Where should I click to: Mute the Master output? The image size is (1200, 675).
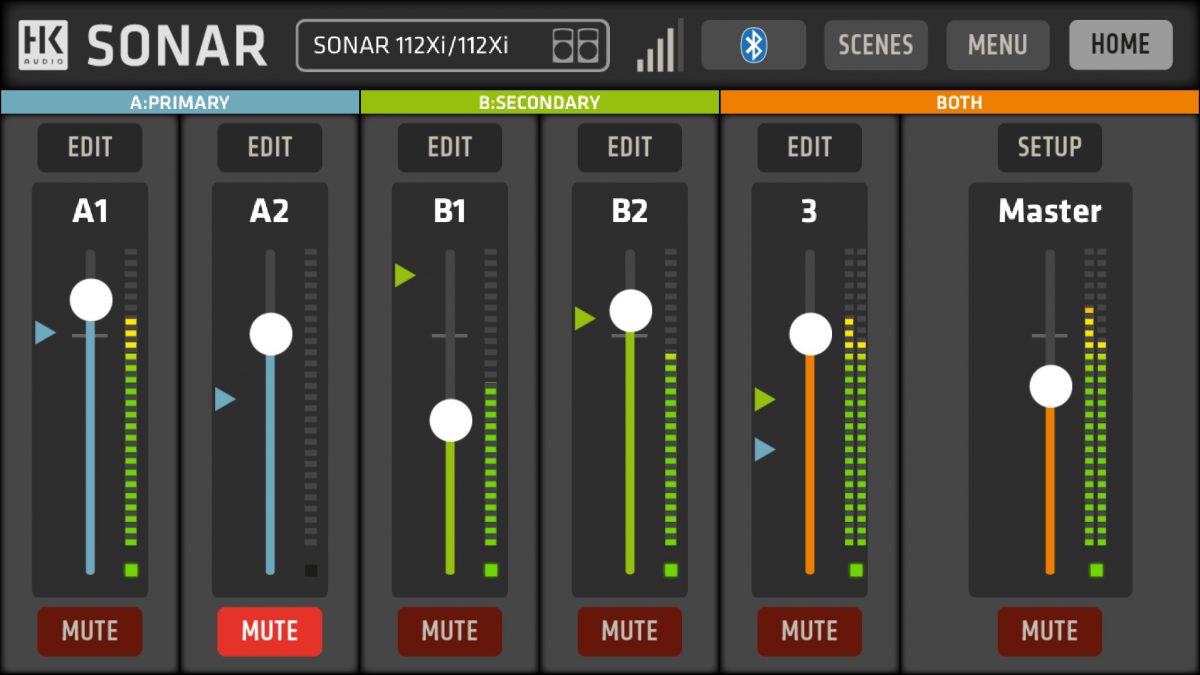click(x=1050, y=631)
